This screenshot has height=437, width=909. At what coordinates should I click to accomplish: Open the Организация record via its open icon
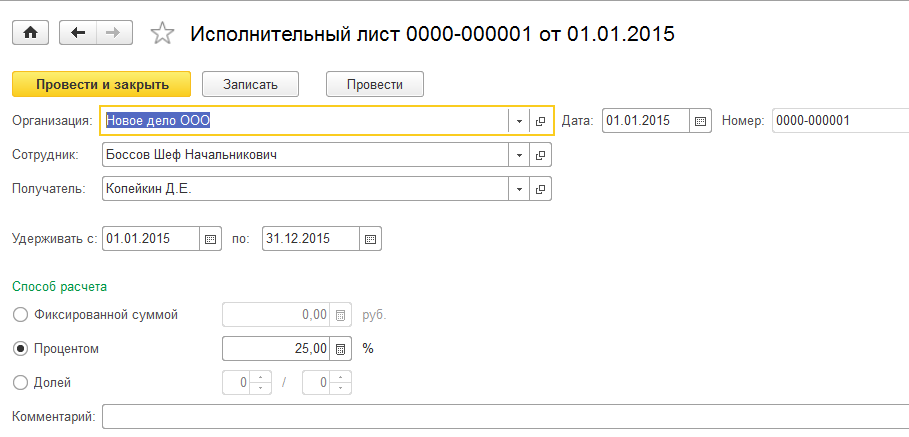pos(540,121)
